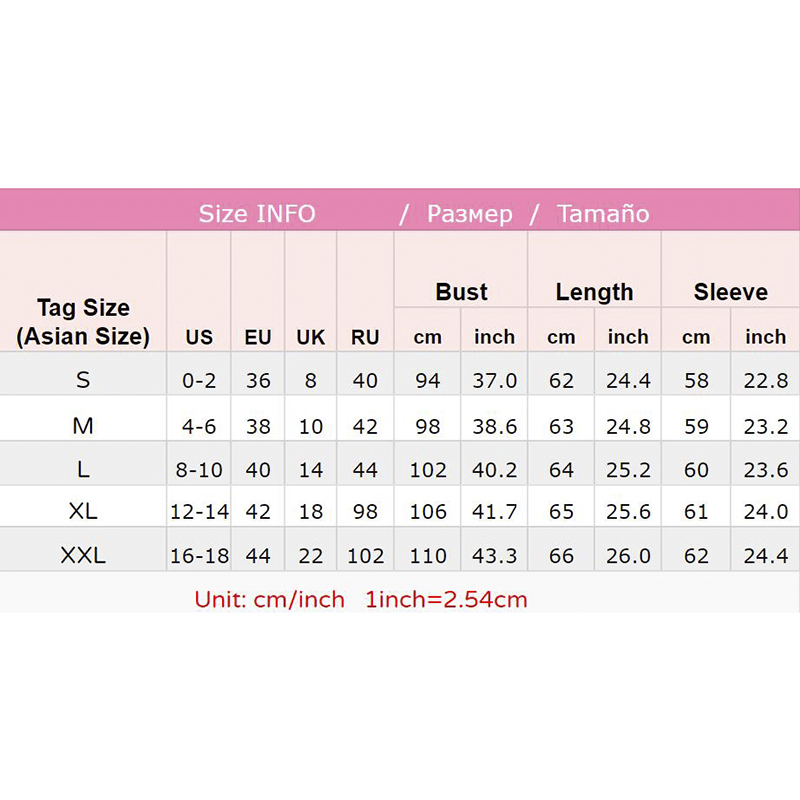Image resolution: width=800 pixels, height=800 pixels.
Task: Click the 'Unit: cm/inch' note text
Action: click(269, 600)
